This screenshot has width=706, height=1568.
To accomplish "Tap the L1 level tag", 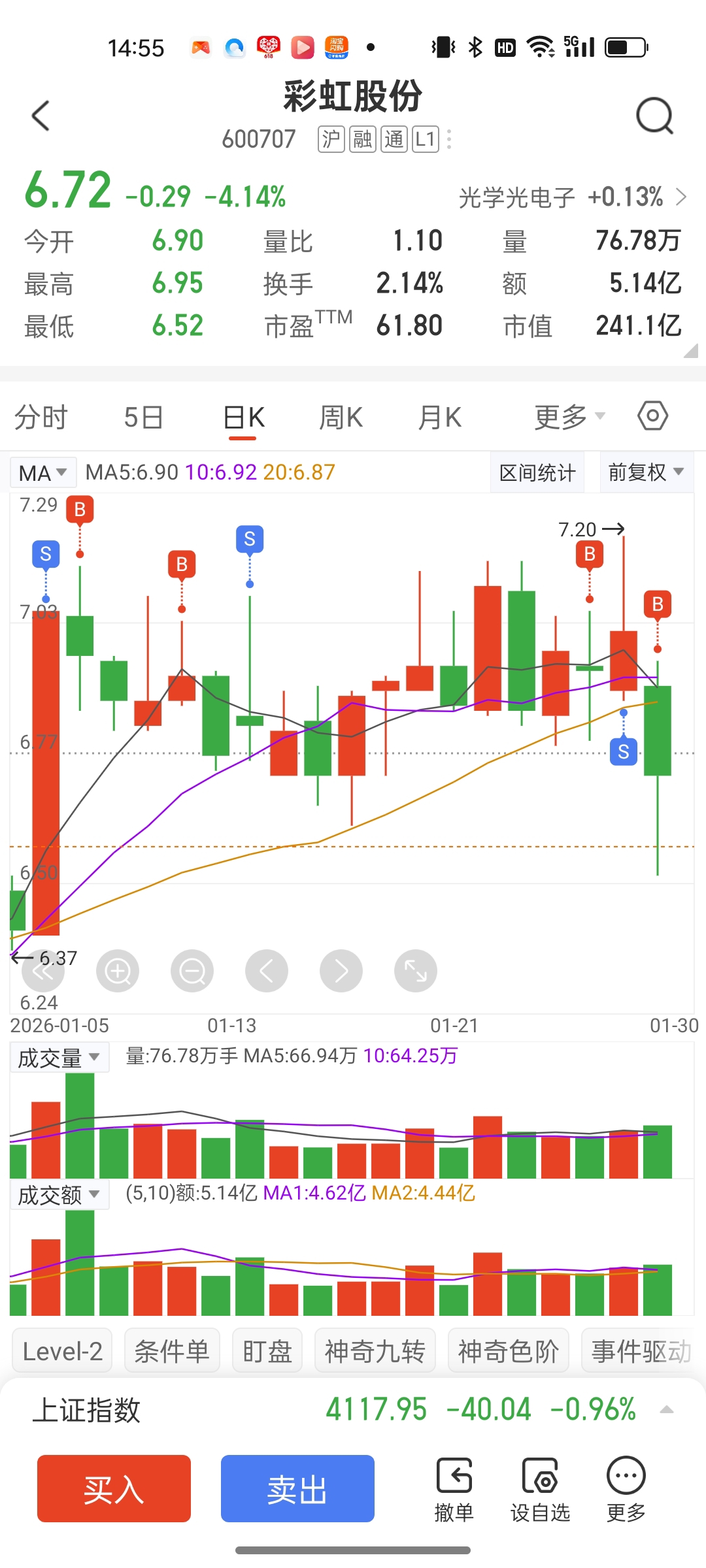I will coord(426,139).
